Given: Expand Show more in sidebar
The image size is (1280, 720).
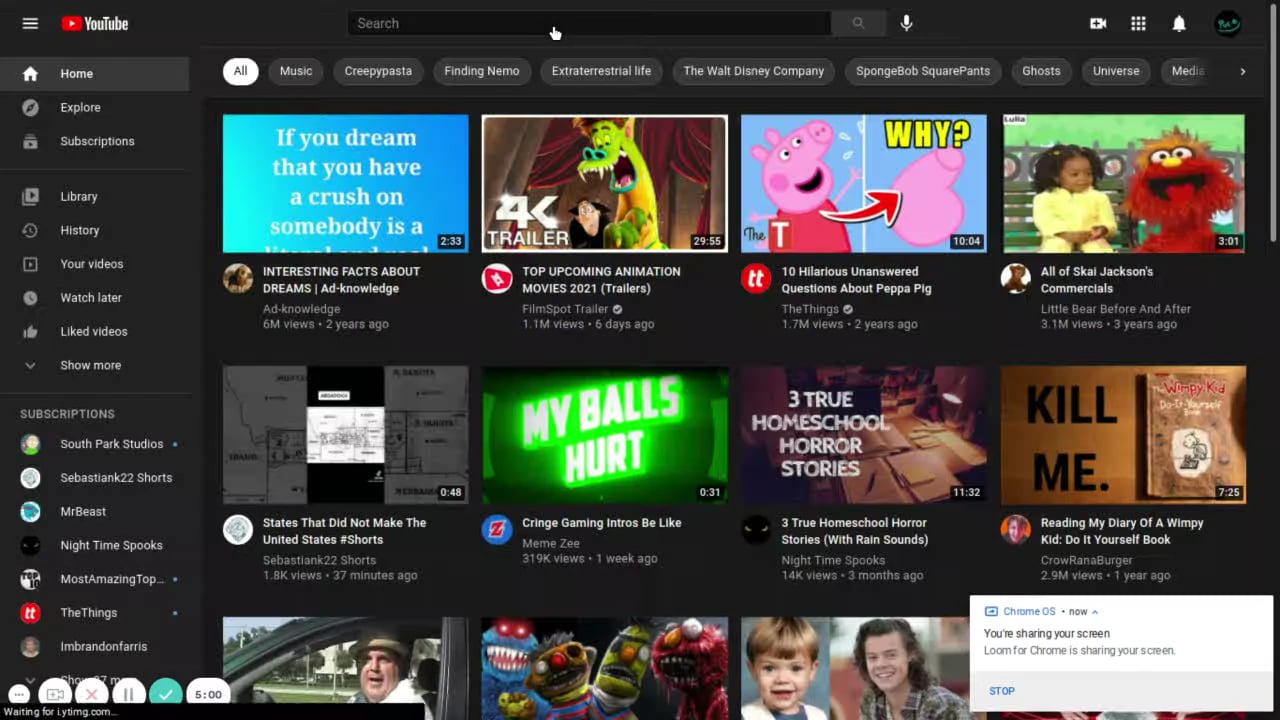Looking at the screenshot, I should point(94,365).
